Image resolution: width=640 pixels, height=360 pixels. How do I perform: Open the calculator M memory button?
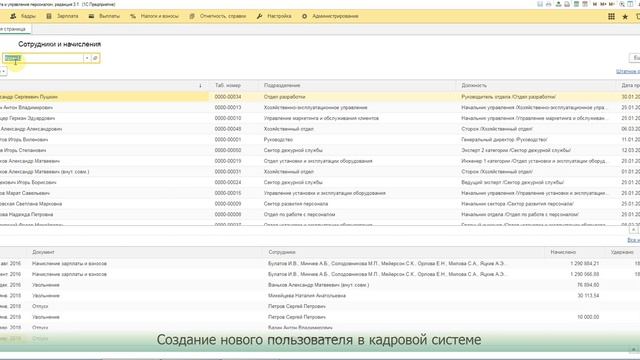[595, 4]
